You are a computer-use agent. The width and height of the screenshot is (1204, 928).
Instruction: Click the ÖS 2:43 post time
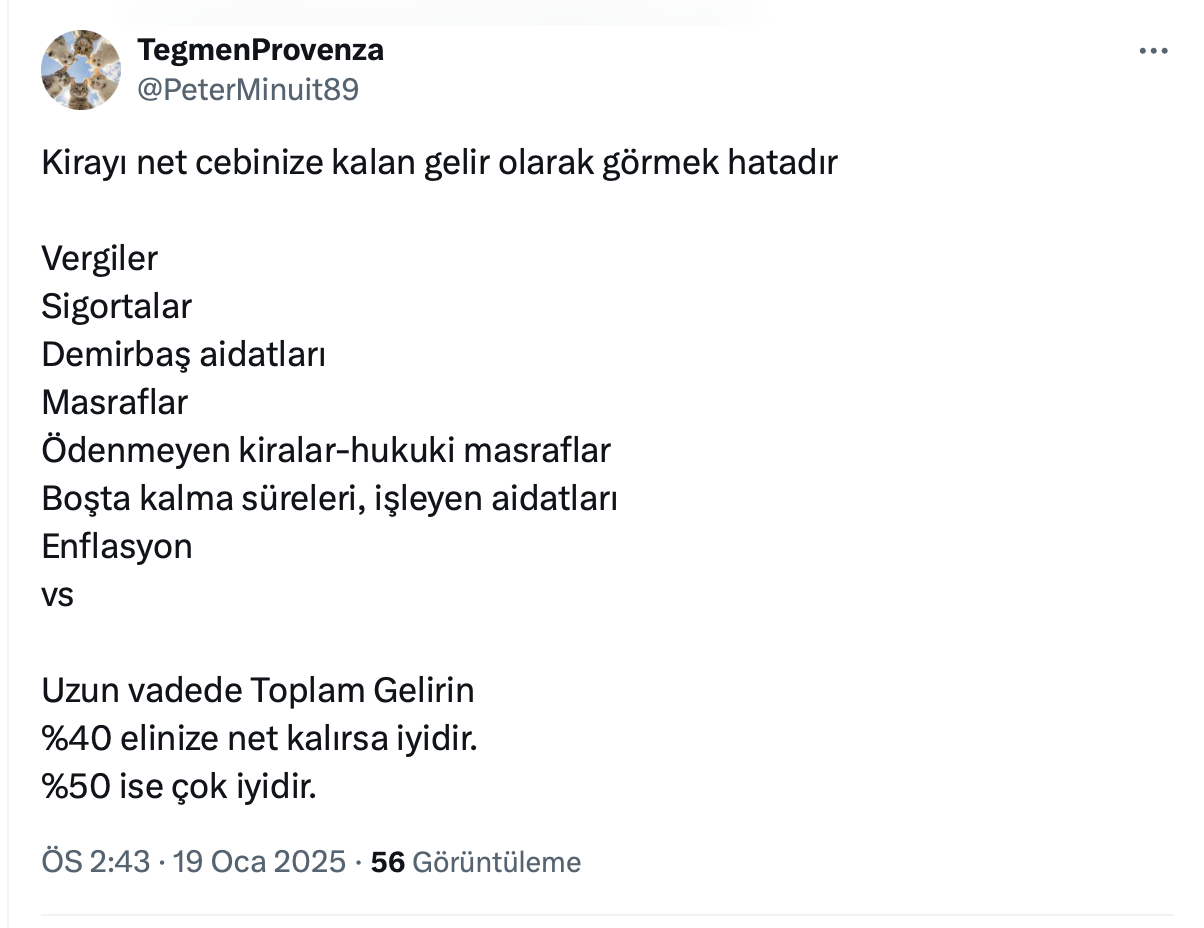point(95,862)
